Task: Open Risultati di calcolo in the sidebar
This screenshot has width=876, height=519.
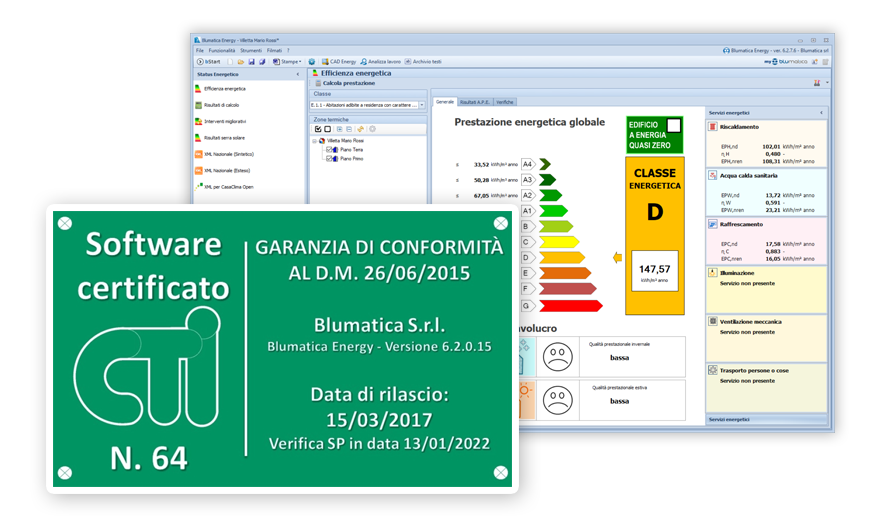Action: (x=217, y=105)
